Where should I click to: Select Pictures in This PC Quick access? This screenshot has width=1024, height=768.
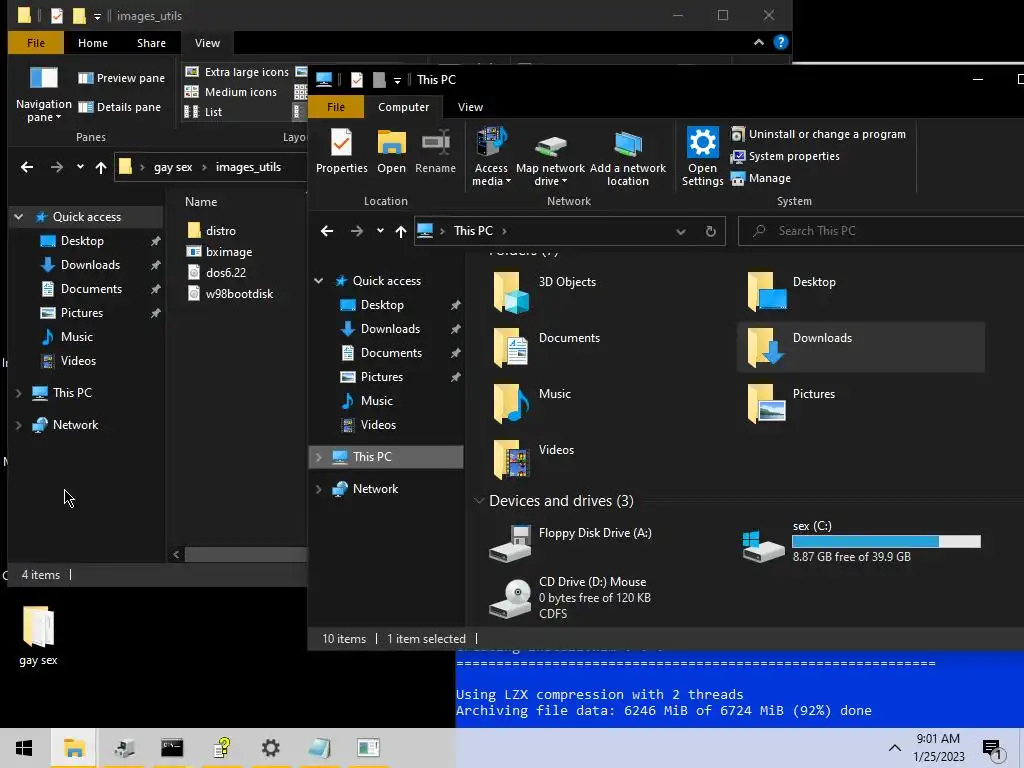[381, 377]
